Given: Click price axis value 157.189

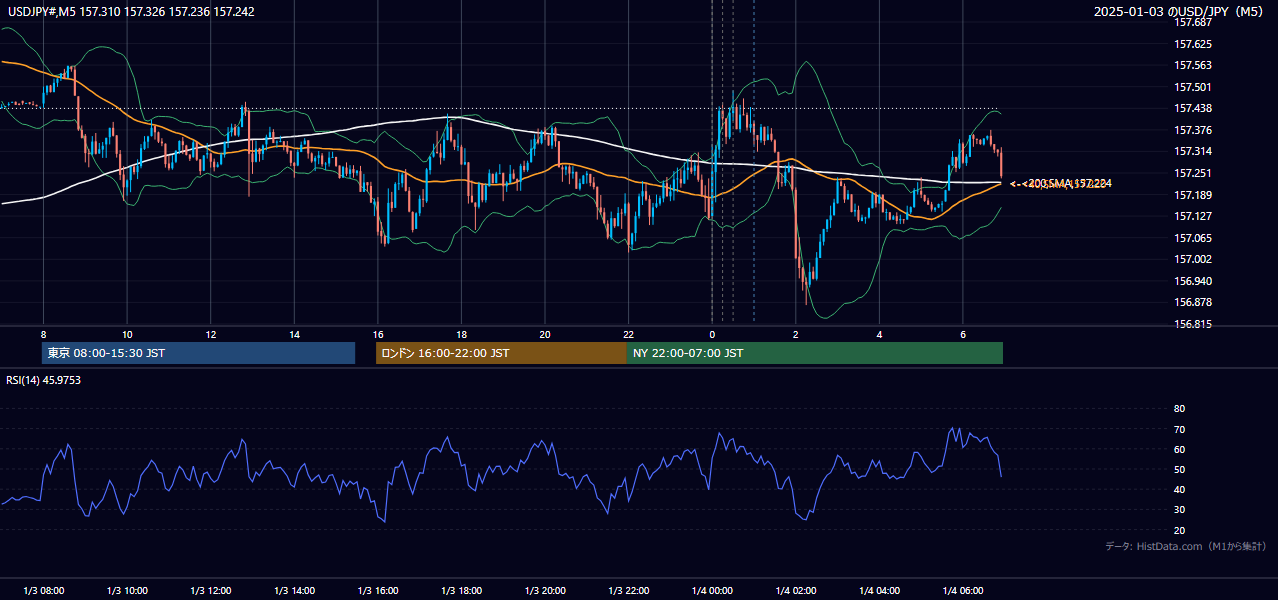Looking at the screenshot, I should coord(1193,195).
